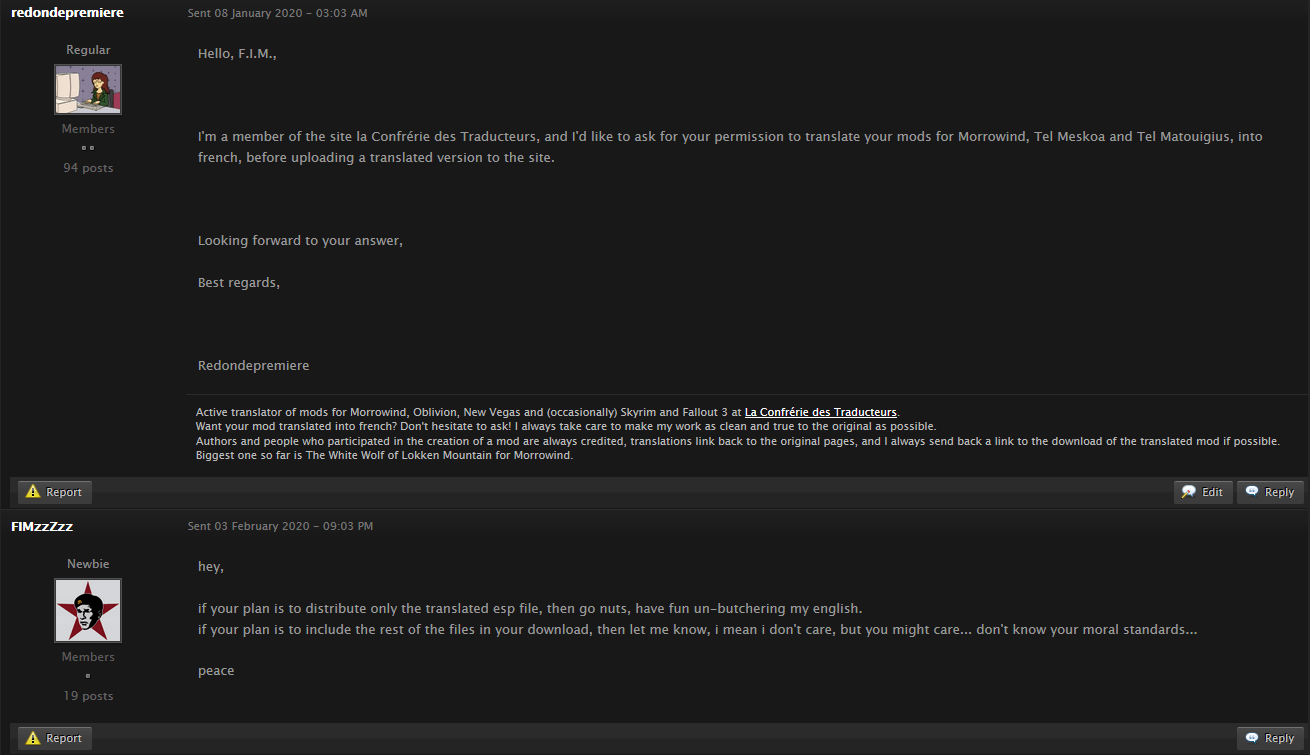Select the Members group under redondepremiere
1310x755 pixels.
tap(88, 129)
